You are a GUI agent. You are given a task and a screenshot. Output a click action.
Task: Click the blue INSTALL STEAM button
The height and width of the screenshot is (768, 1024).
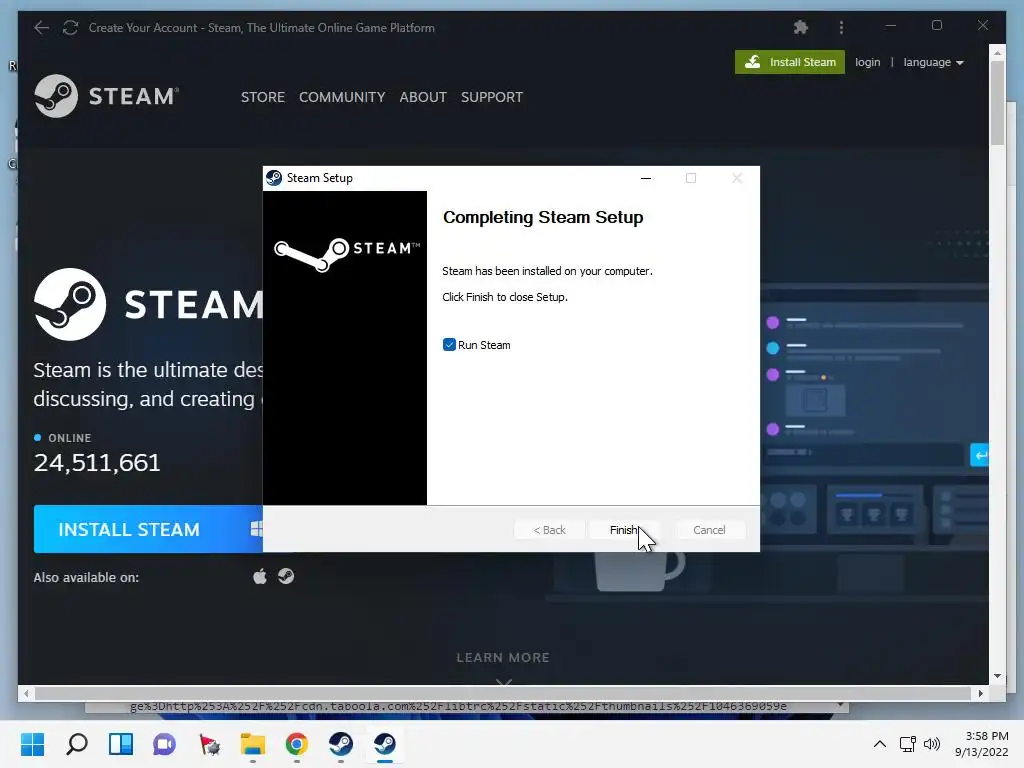click(x=148, y=529)
